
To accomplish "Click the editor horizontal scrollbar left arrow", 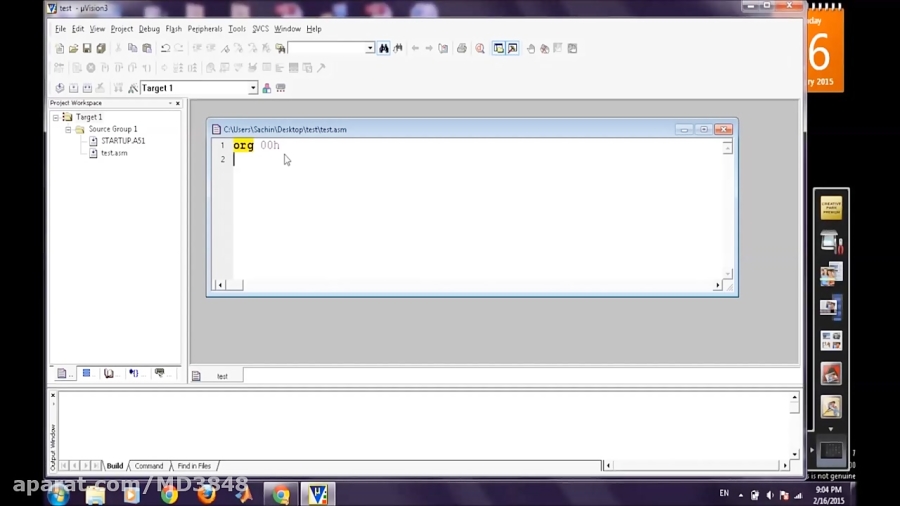I will pos(220,285).
